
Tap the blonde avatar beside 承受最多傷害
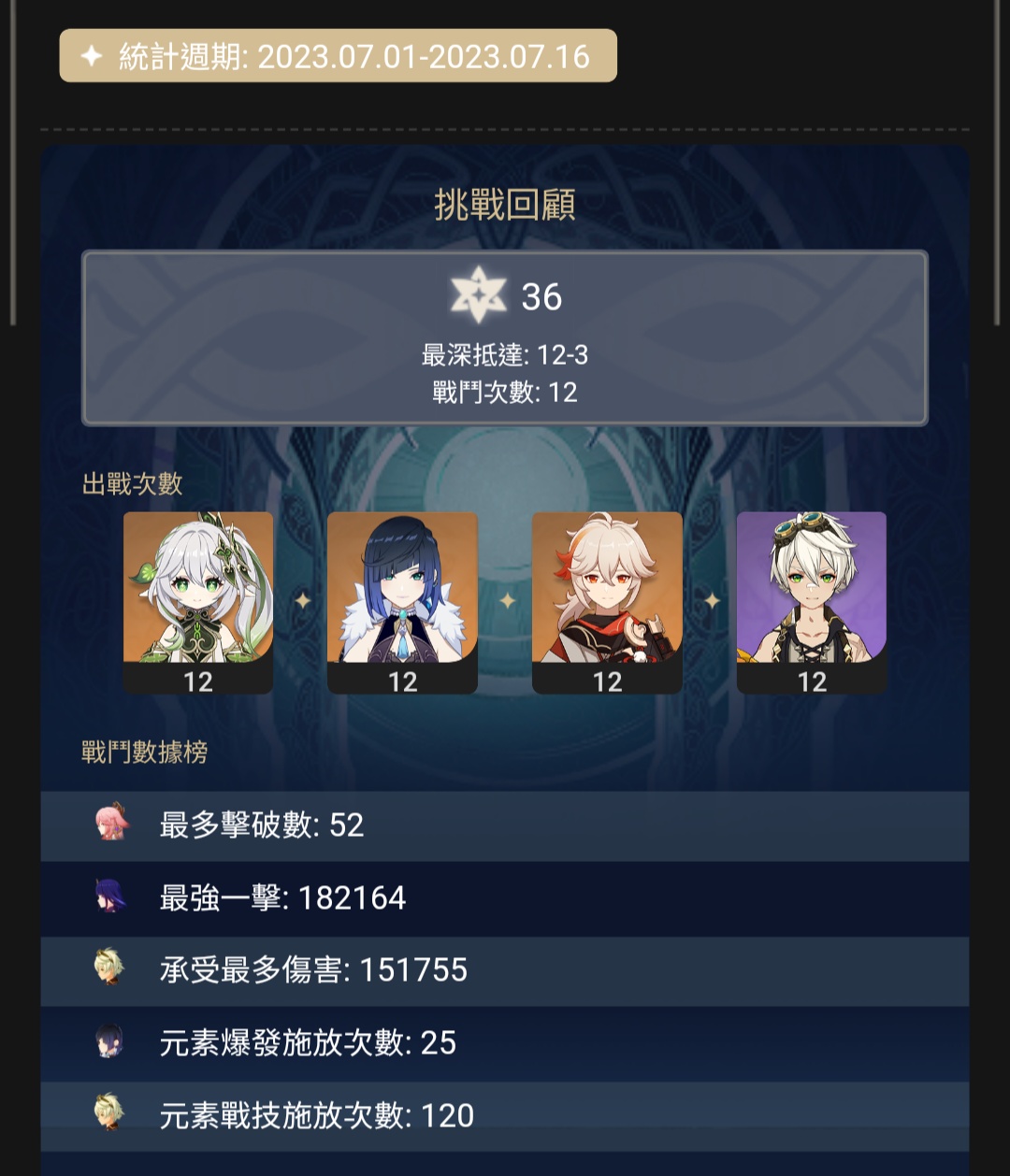[x=109, y=968]
